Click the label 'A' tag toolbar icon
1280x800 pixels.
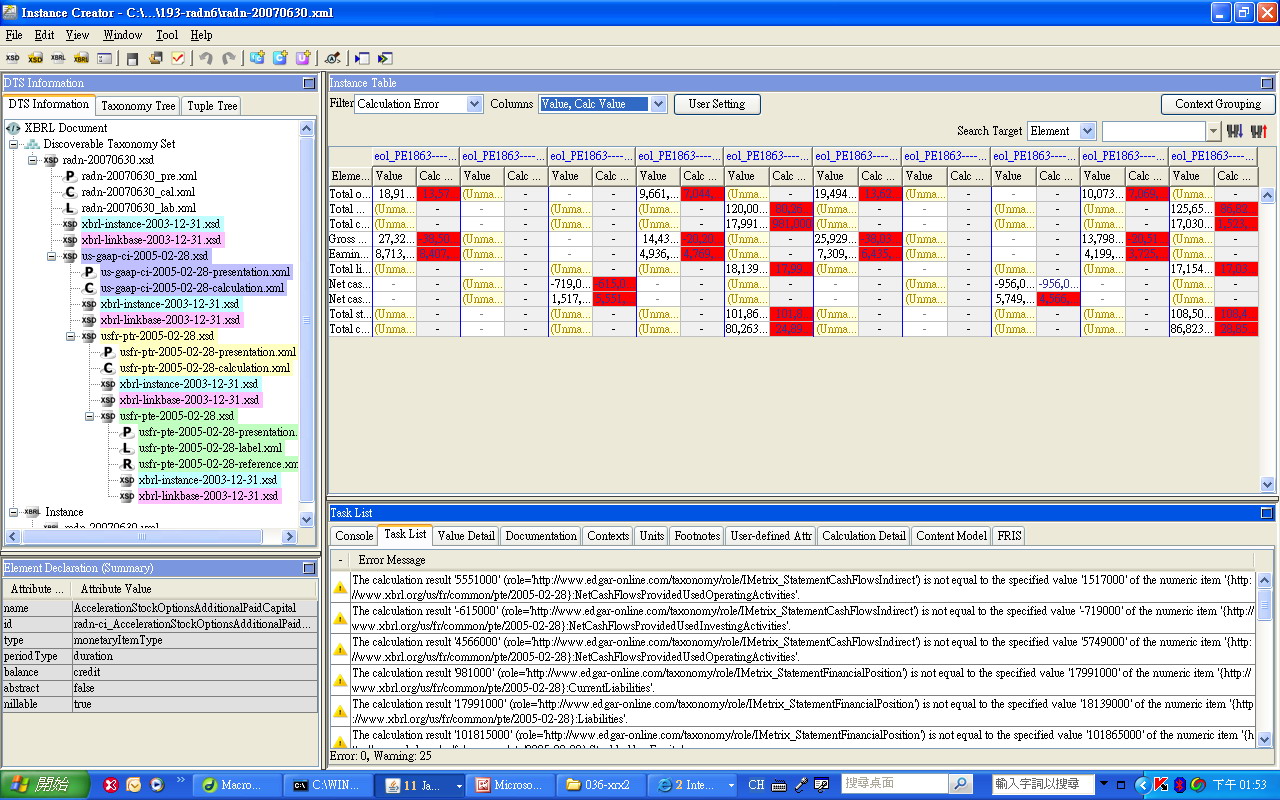point(332,58)
